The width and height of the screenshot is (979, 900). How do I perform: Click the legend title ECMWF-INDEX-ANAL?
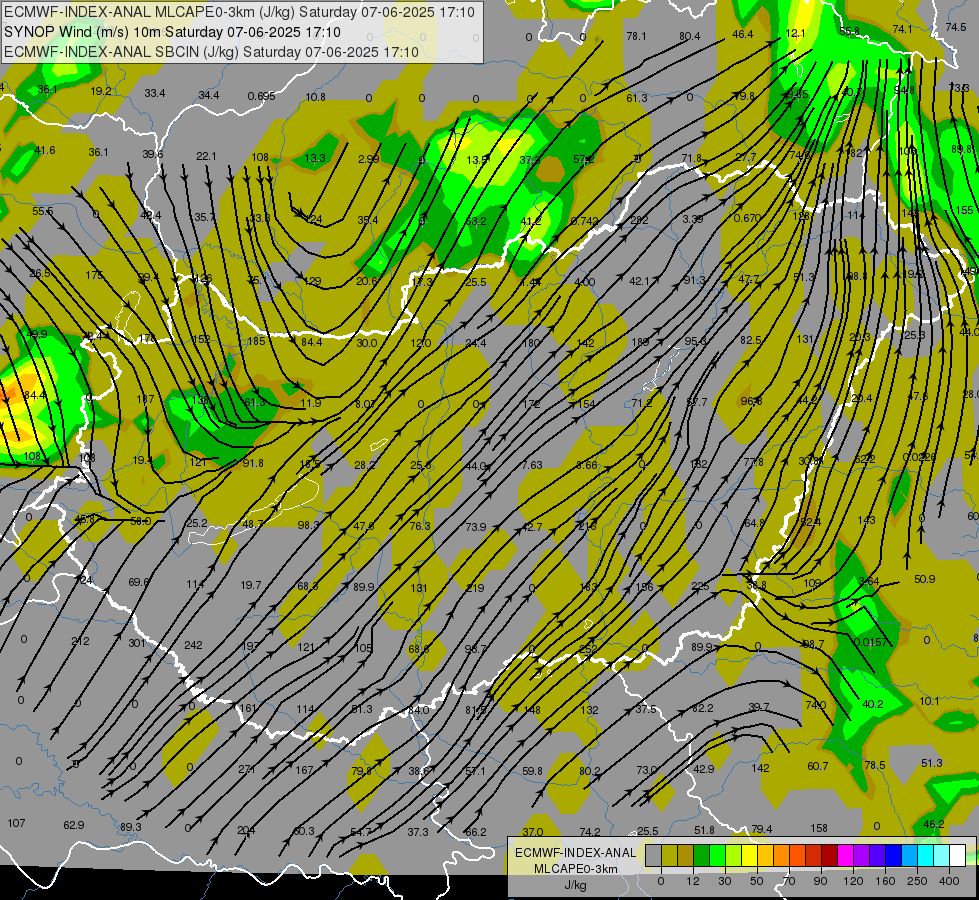click(576, 853)
